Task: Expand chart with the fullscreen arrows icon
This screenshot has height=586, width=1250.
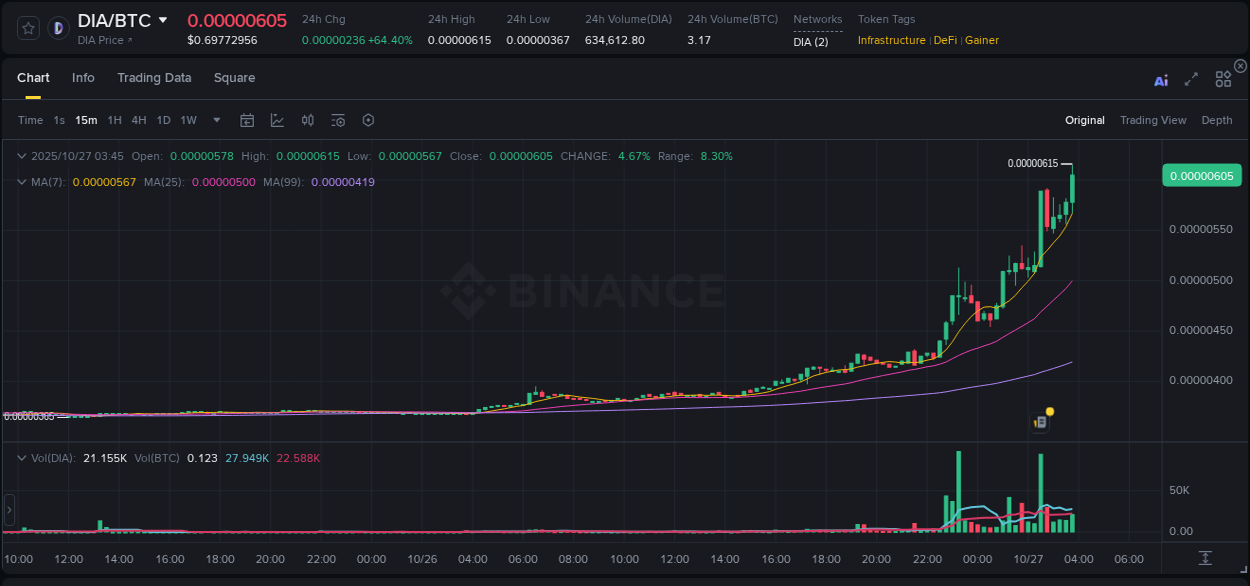Action: 1190,80
